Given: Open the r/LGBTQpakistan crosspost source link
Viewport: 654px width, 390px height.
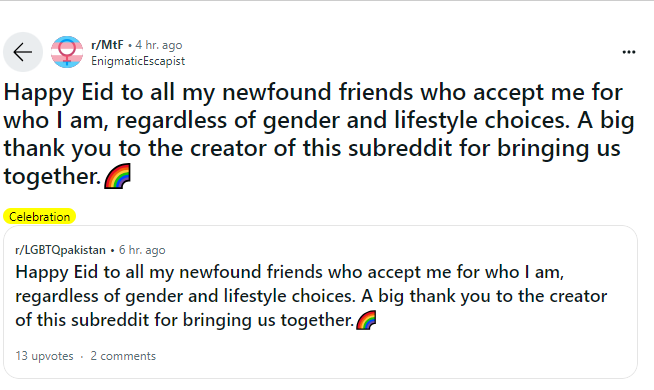Looking at the screenshot, I should click(x=60, y=250).
